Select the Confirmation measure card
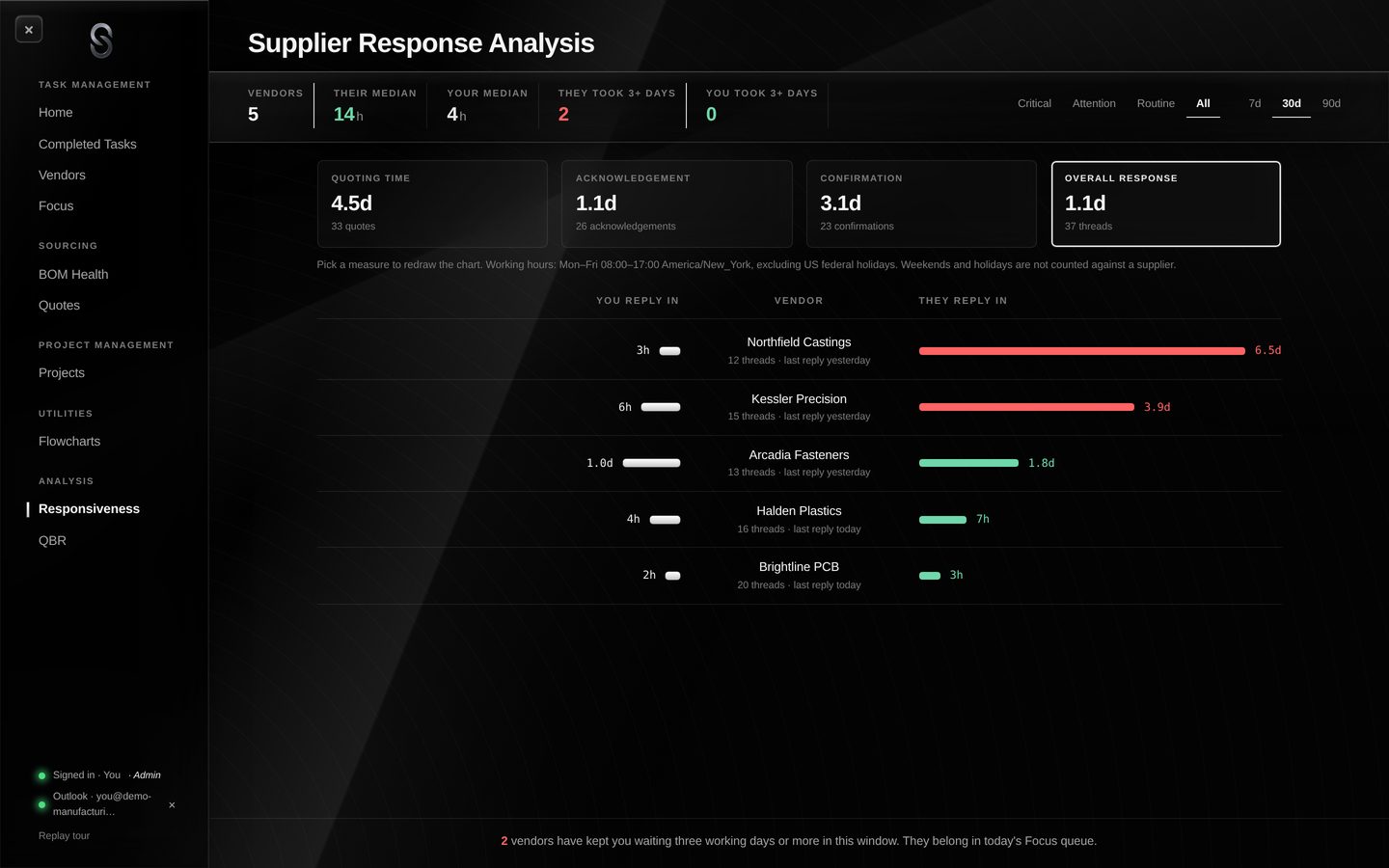This screenshot has width=1389, height=868. pyautogui.click(x=921, y=203)
